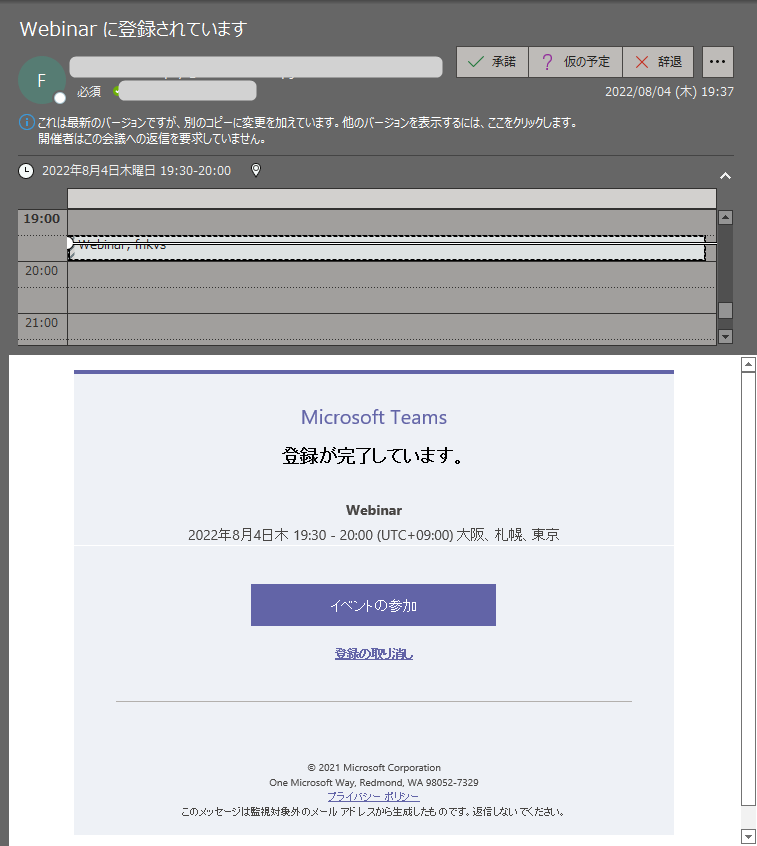The width and height of the screenshot is (757, 846).
Task: Click the 登録が完了しています。 heading
Action: tap(373, 456)
